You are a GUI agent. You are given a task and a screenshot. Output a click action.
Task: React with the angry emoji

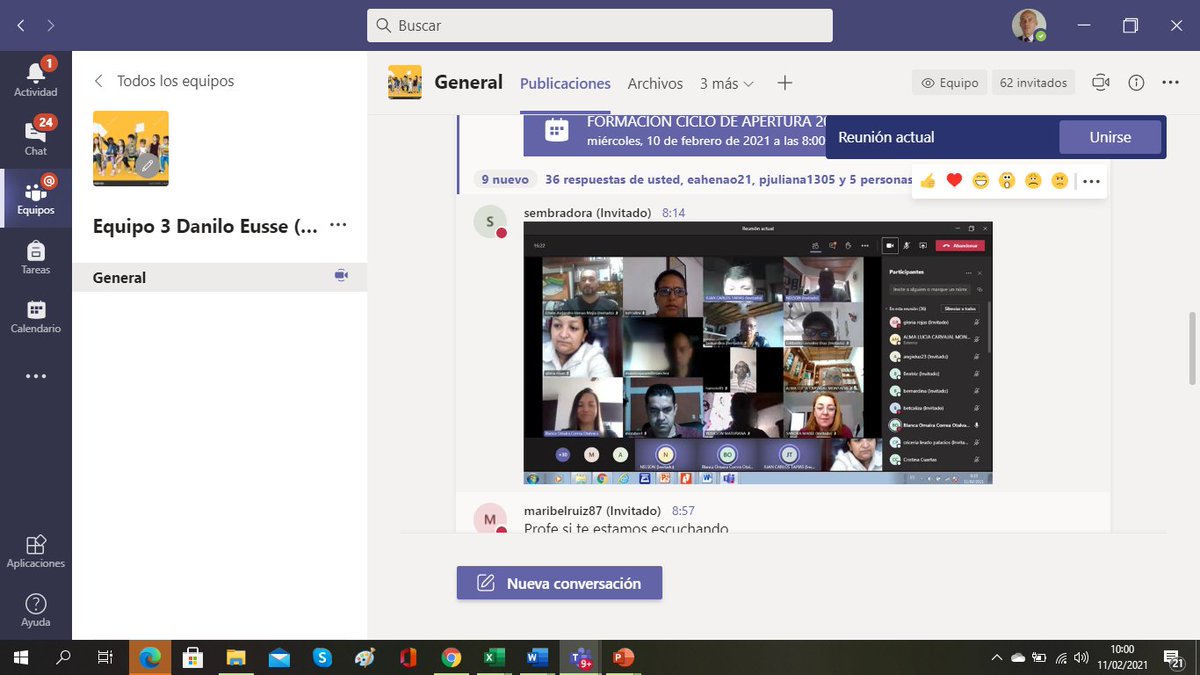(x=1060, y=181)
